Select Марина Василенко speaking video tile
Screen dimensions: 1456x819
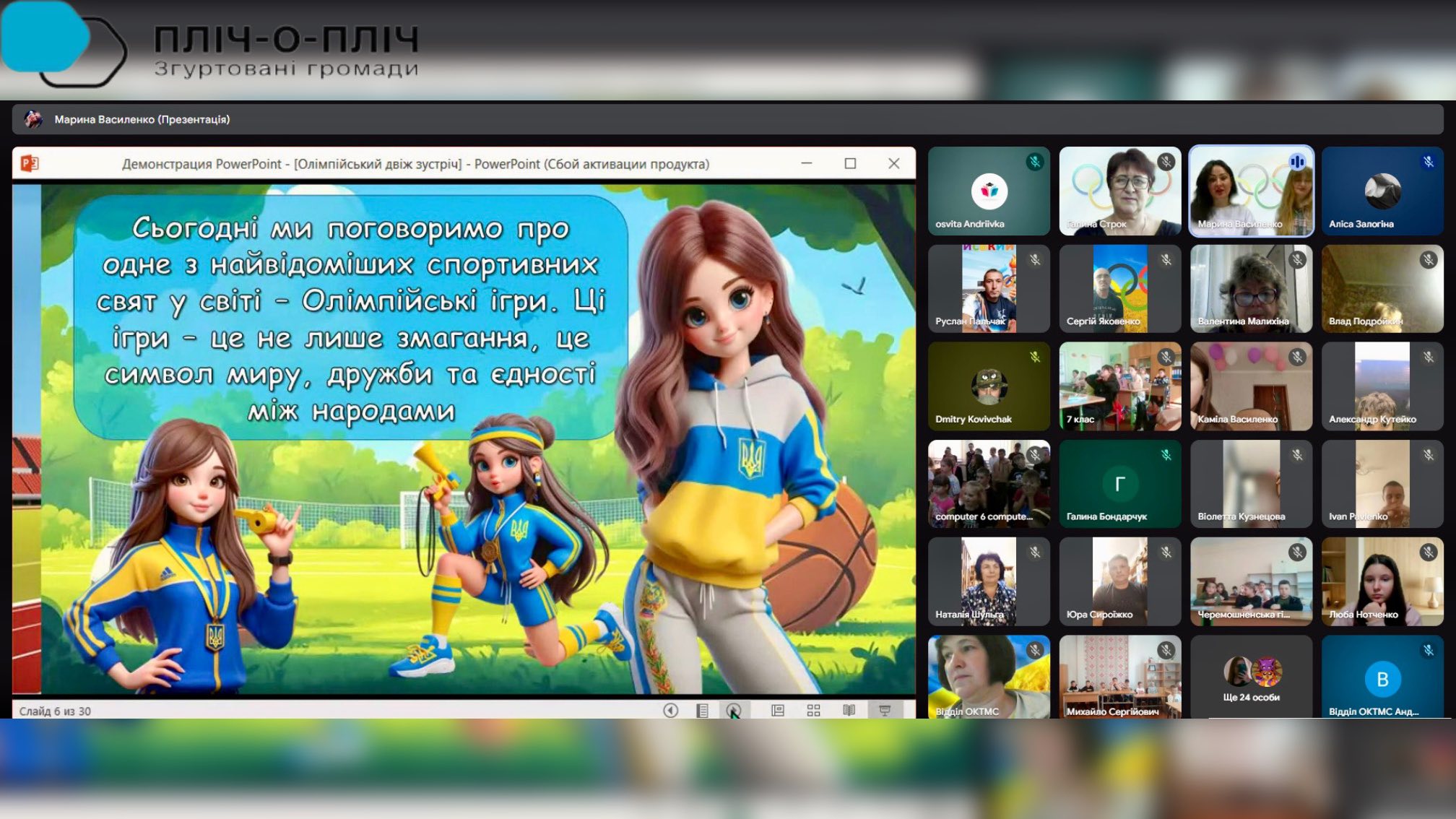point(1251,191)
